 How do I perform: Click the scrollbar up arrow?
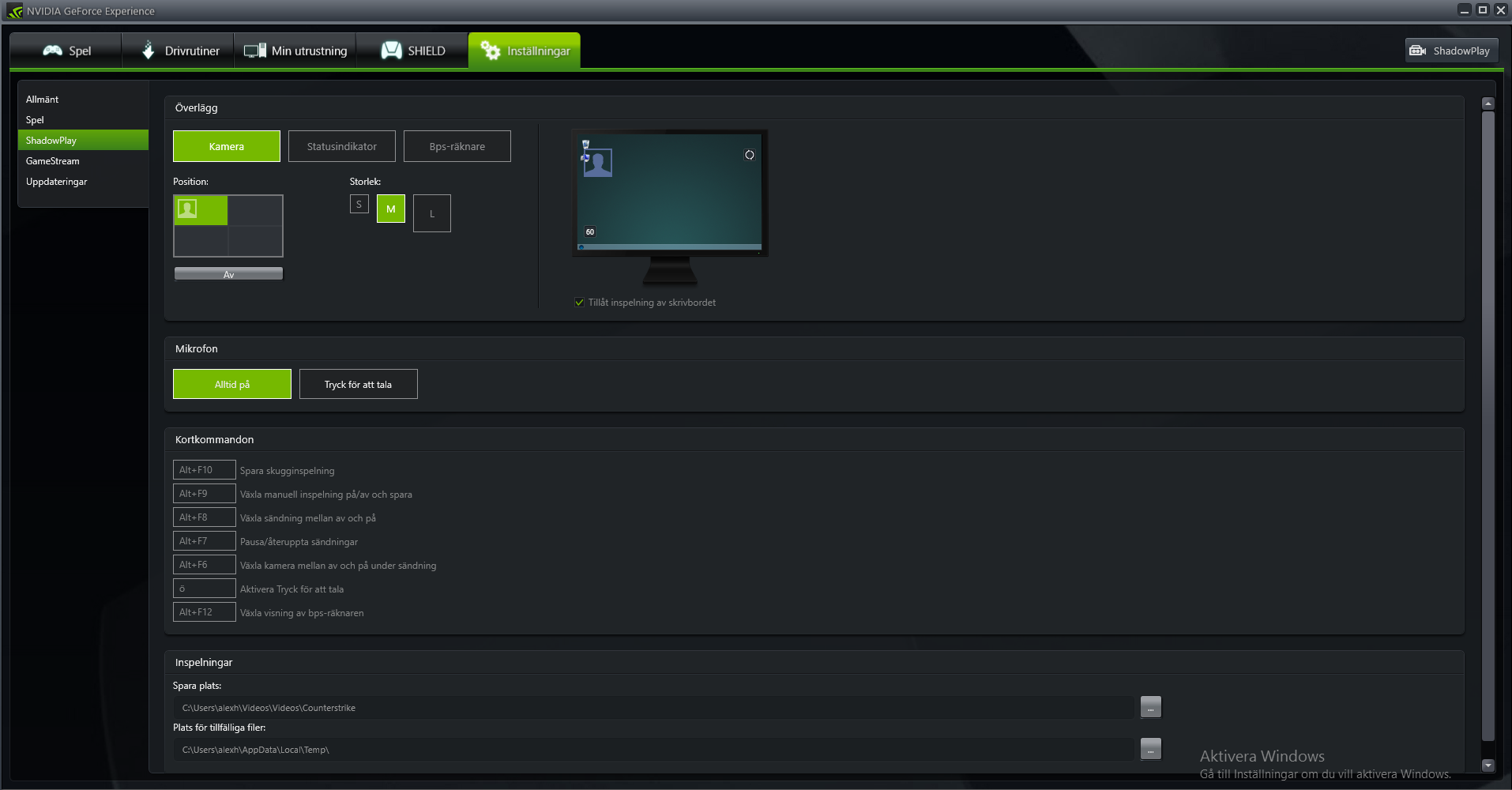(x=1488, y=103)
